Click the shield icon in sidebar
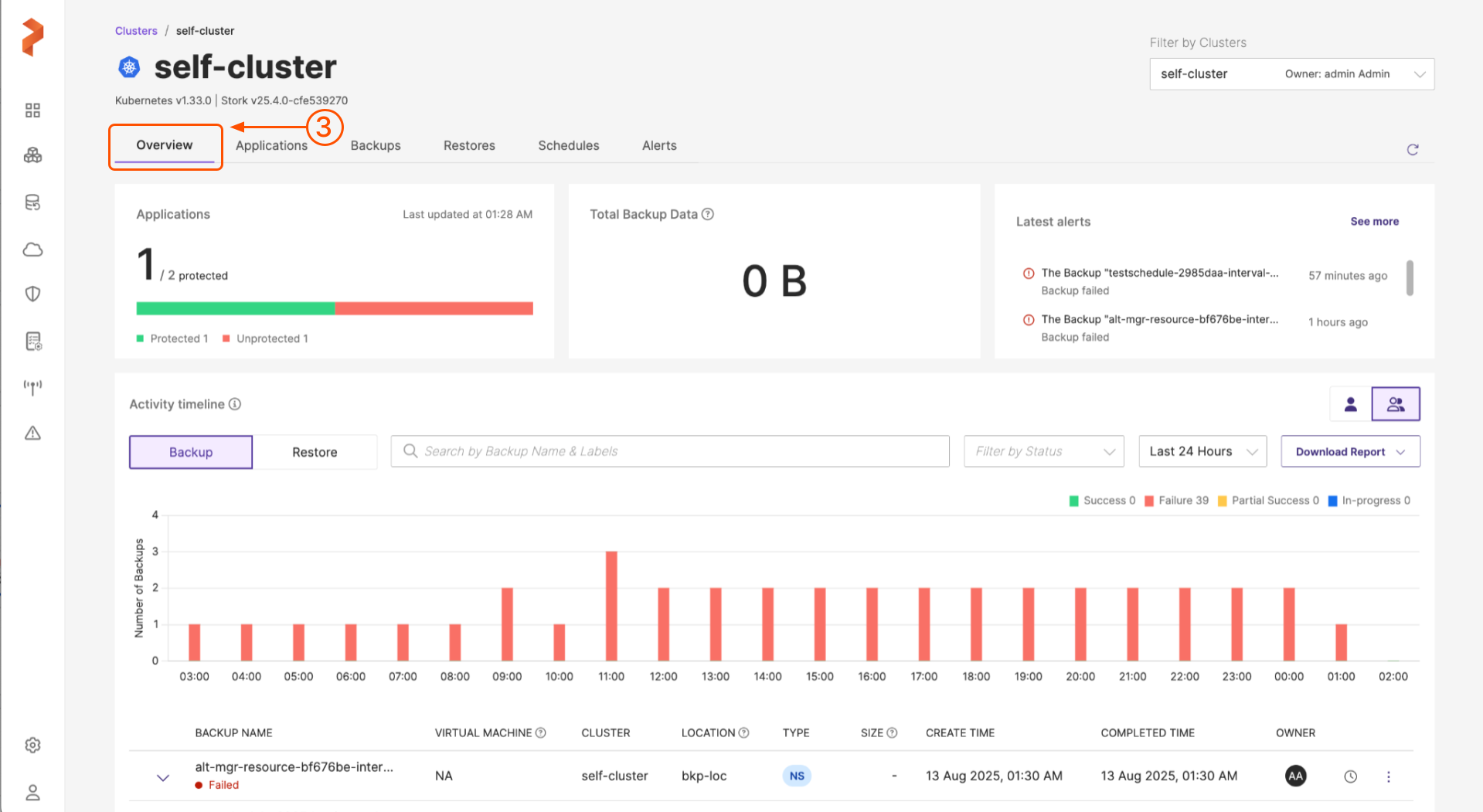Image resolution: width=1483 pixels, height=812 pixels. click(32, 294)
